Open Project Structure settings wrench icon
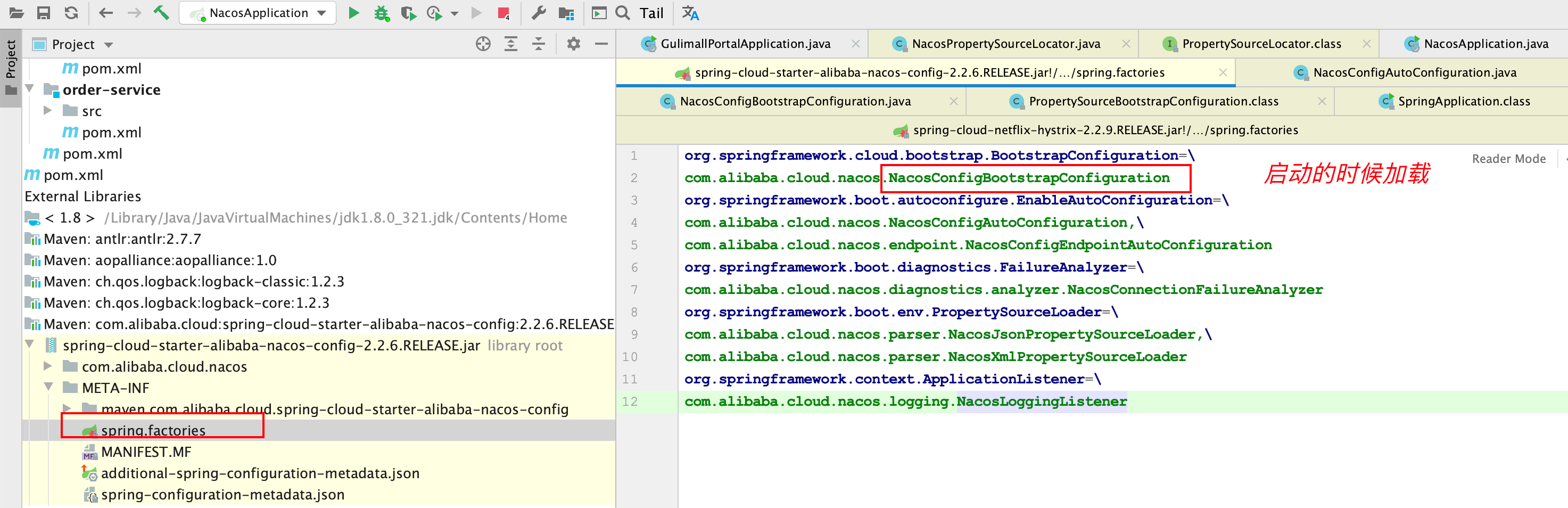This screenshot has width=1568, height=508. coord(539,13)
